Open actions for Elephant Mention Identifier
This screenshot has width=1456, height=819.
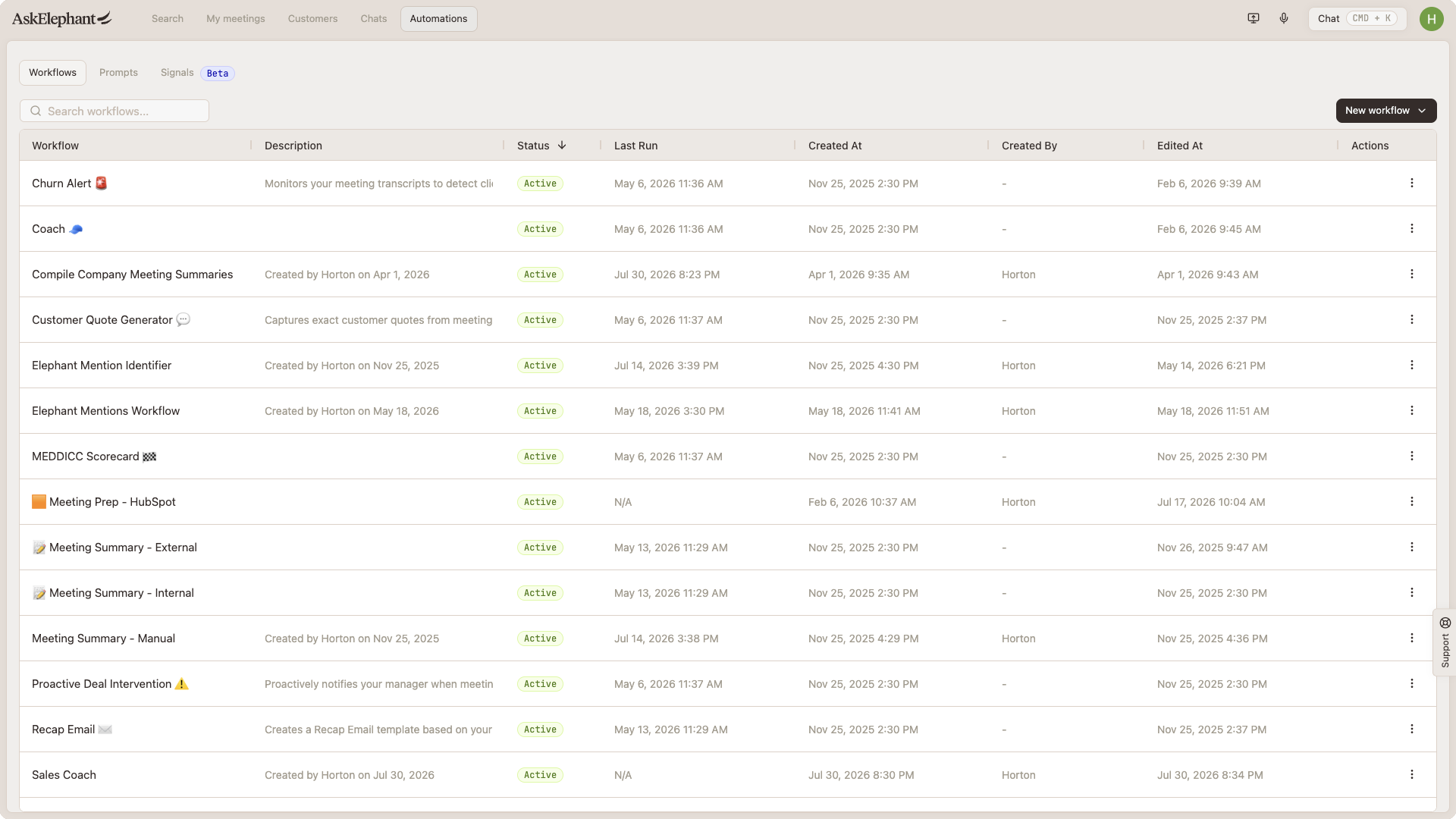coord(1412,365)
